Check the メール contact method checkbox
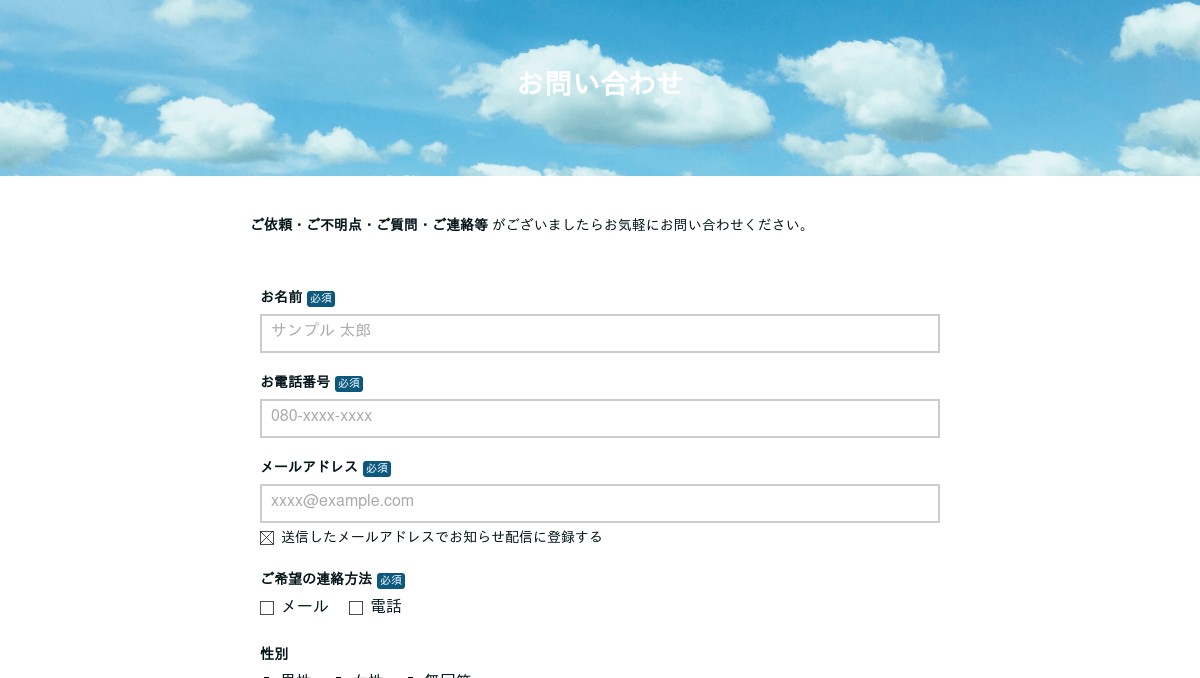The image size is (1200, 678). point(267,607)
